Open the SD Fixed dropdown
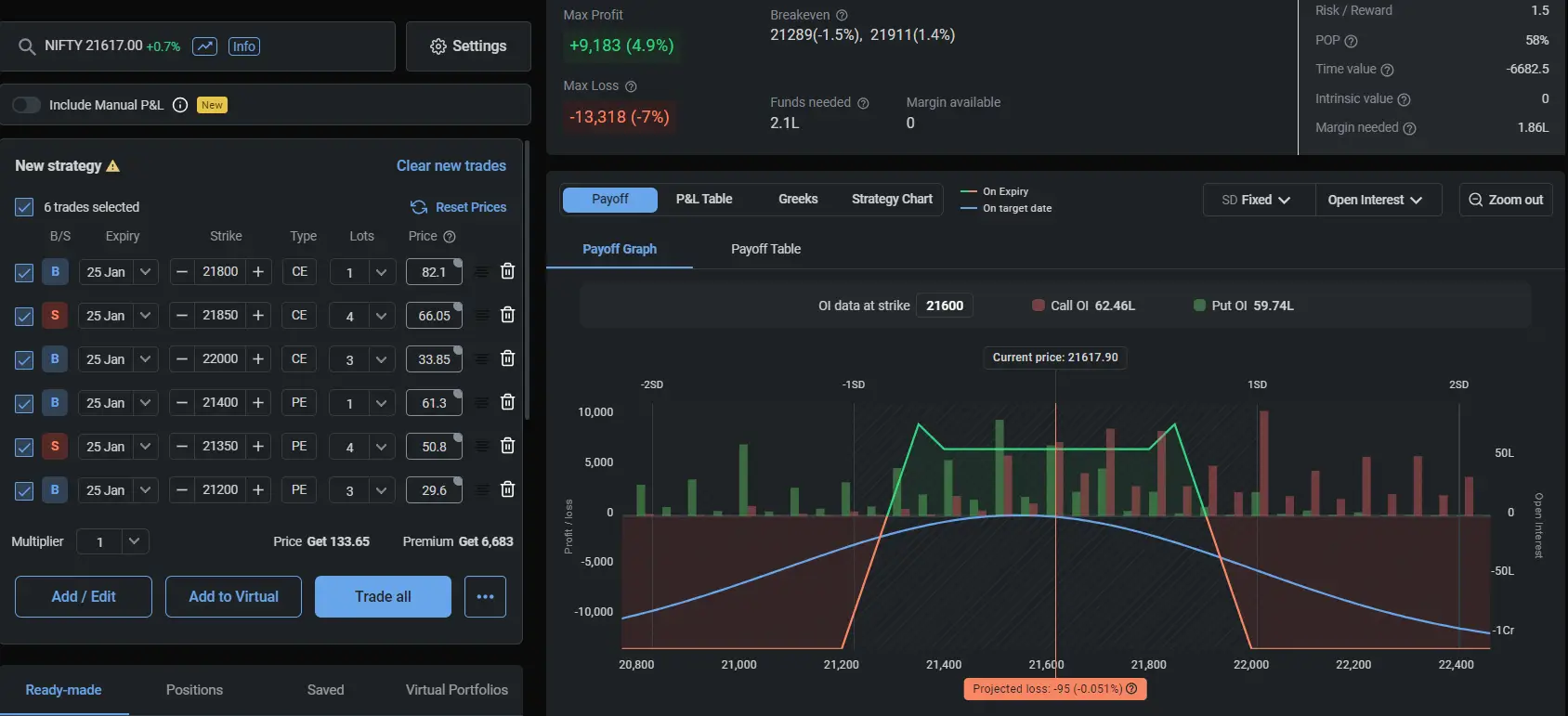The image size is (1568, 716). click(1259, 200)
